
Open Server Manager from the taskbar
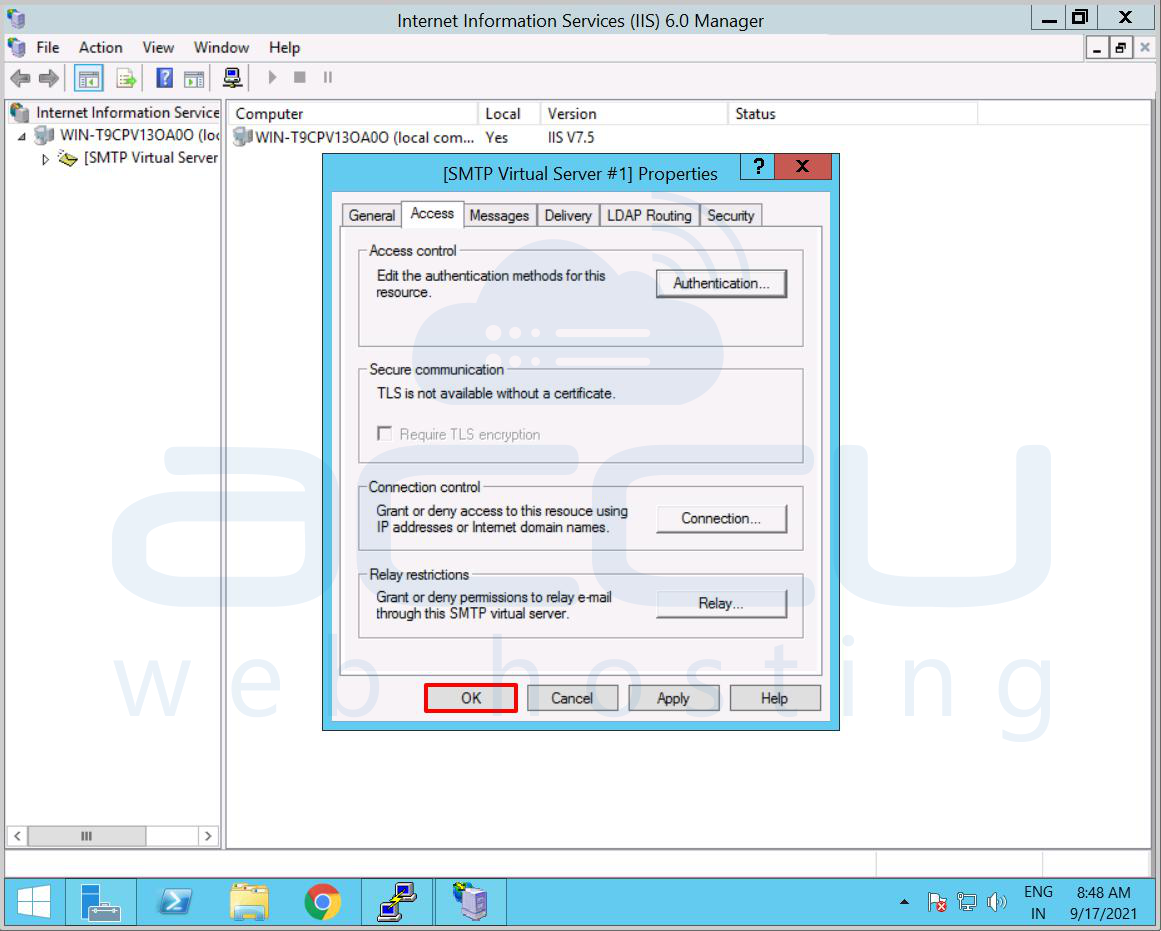tap(100, 903)
